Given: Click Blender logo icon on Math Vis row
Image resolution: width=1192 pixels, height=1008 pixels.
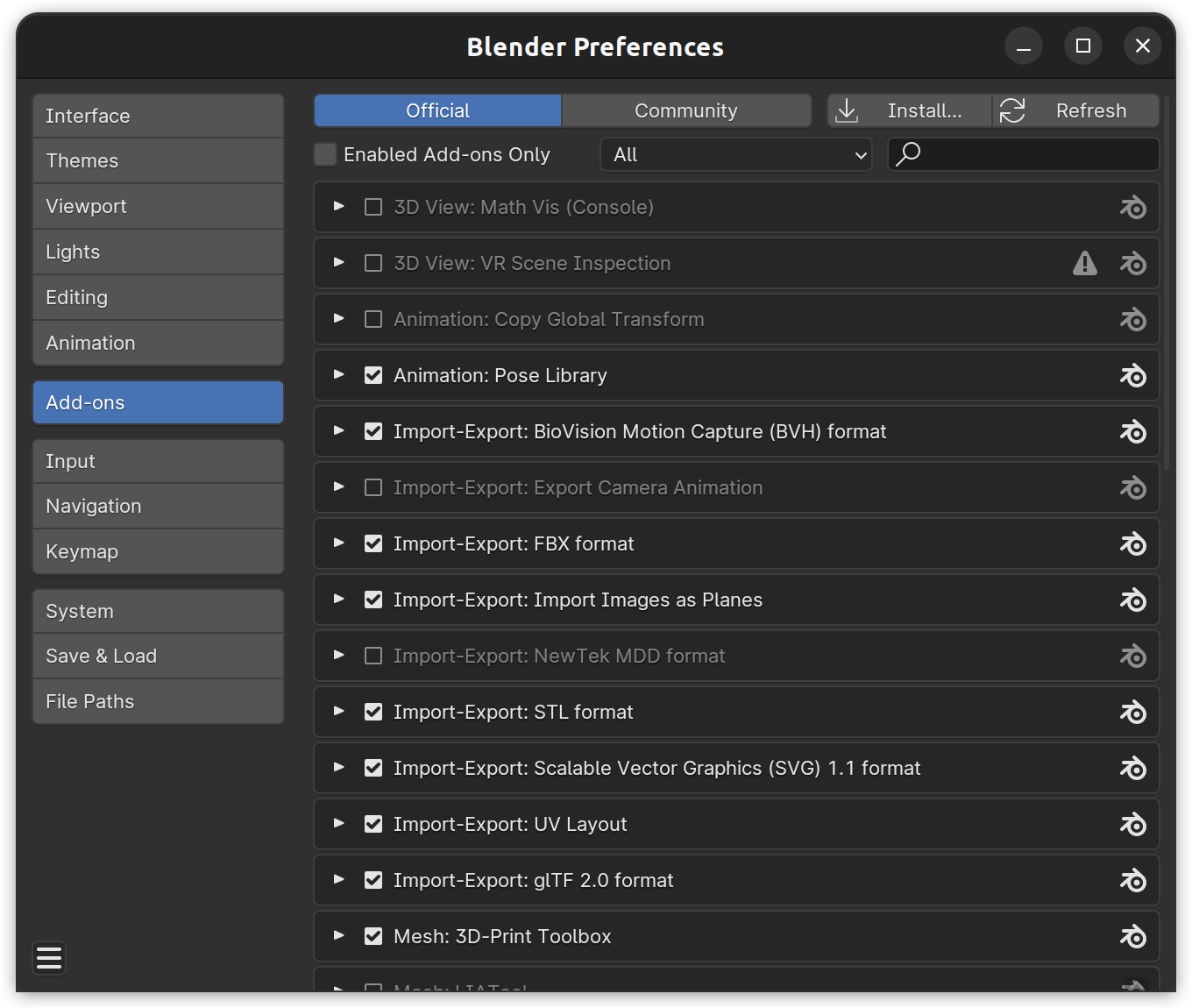Looking at the screenshot, I should 1132,208.
